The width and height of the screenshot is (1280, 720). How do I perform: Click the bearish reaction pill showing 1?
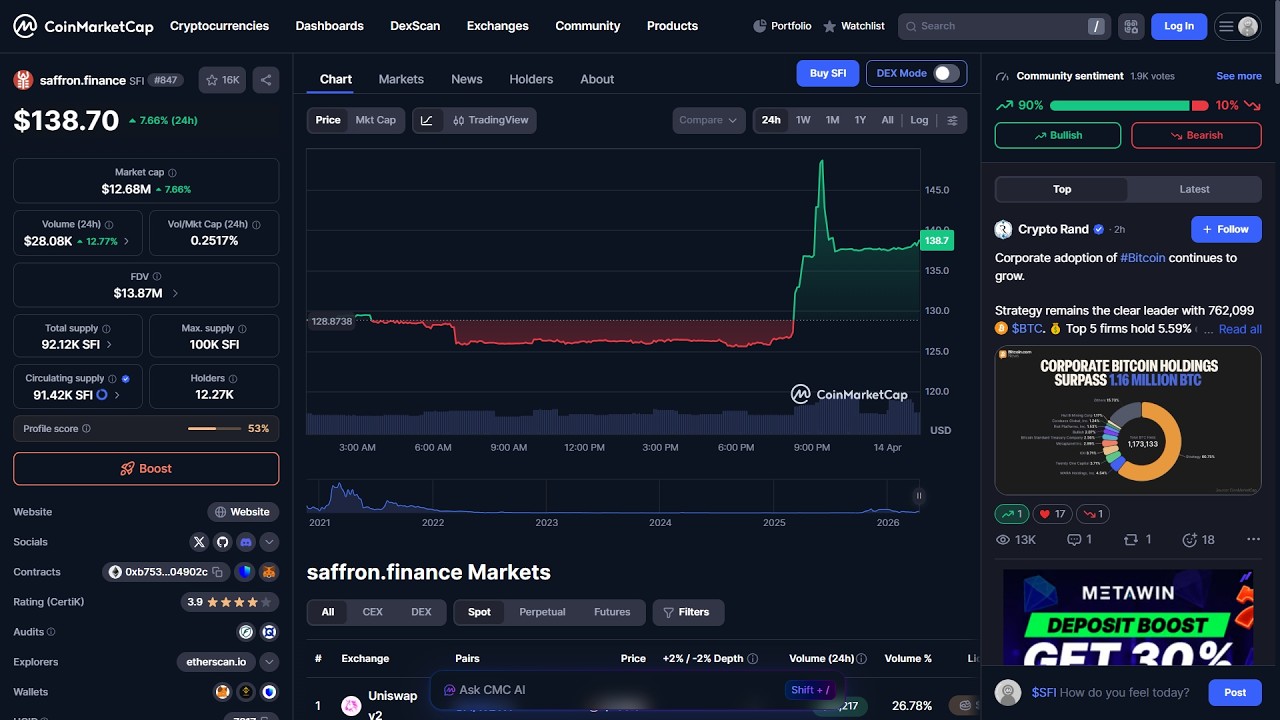coord(1093,514)
